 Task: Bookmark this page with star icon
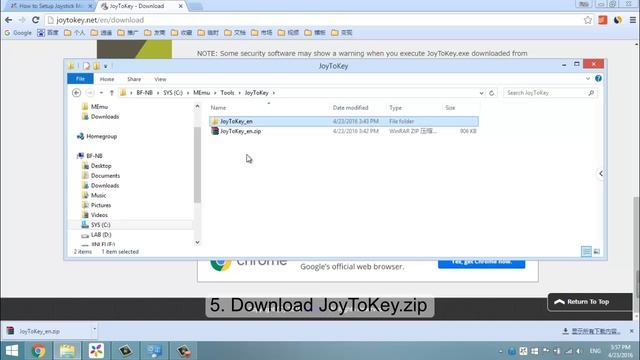coord(587,20)
